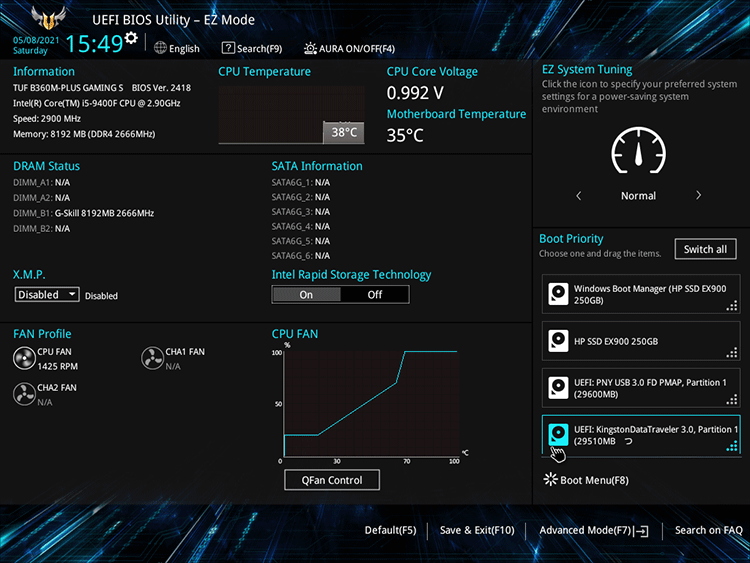Viewport: 750px width, 563px height.
Task: Click the HP SSD EX900 250GB disk icon
Action: coord(558,341)
